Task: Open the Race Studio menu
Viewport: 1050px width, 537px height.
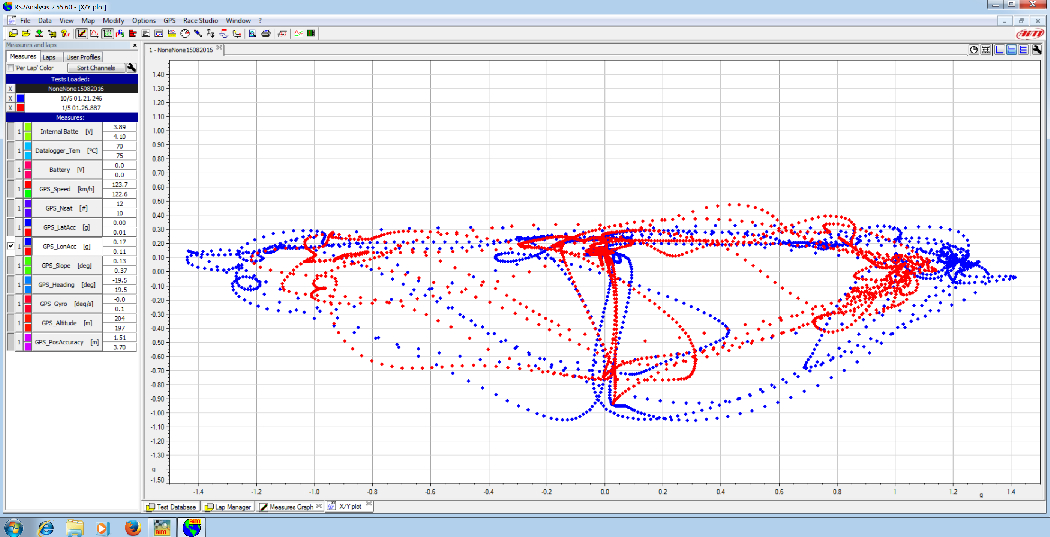Action: 200,21
